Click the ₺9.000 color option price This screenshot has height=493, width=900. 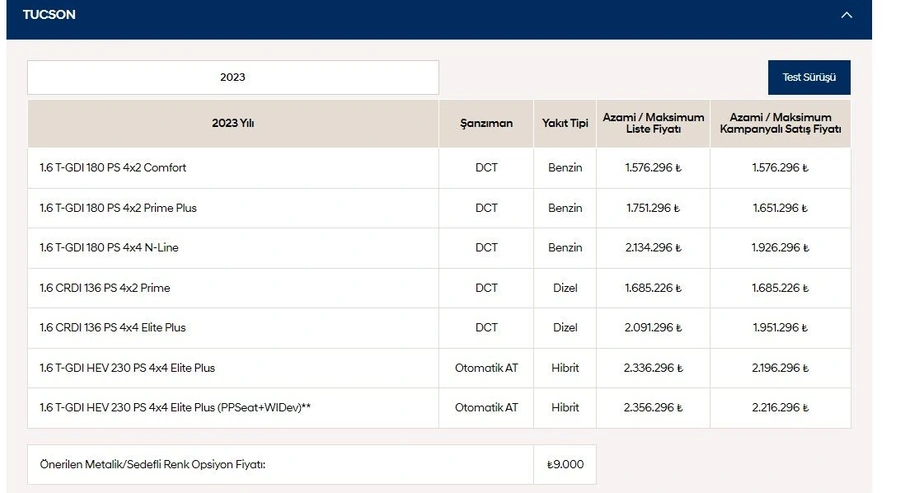(565, 464)
